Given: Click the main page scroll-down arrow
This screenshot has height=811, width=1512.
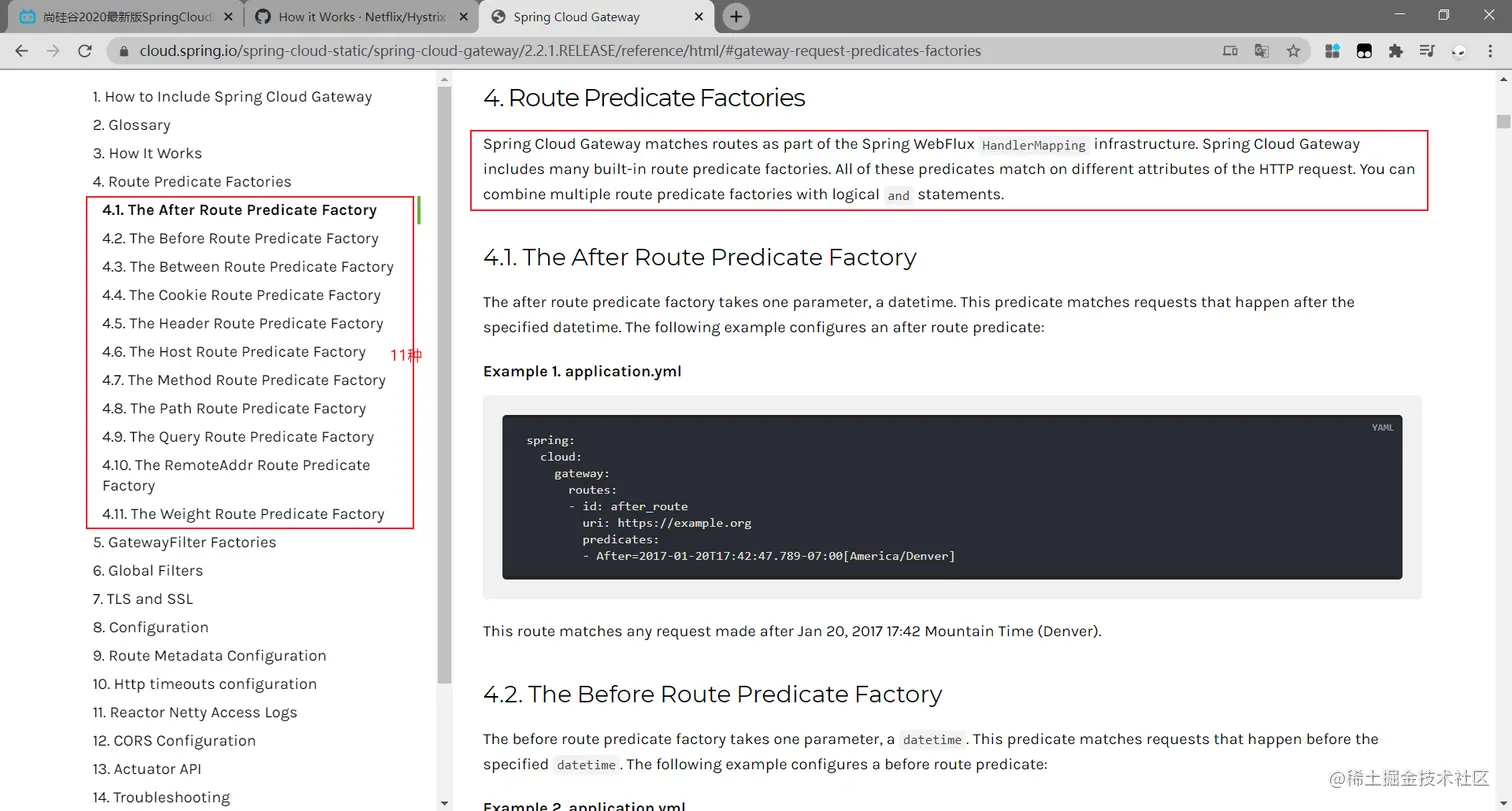Looking at the screenshot, I should pos(1503,802).
